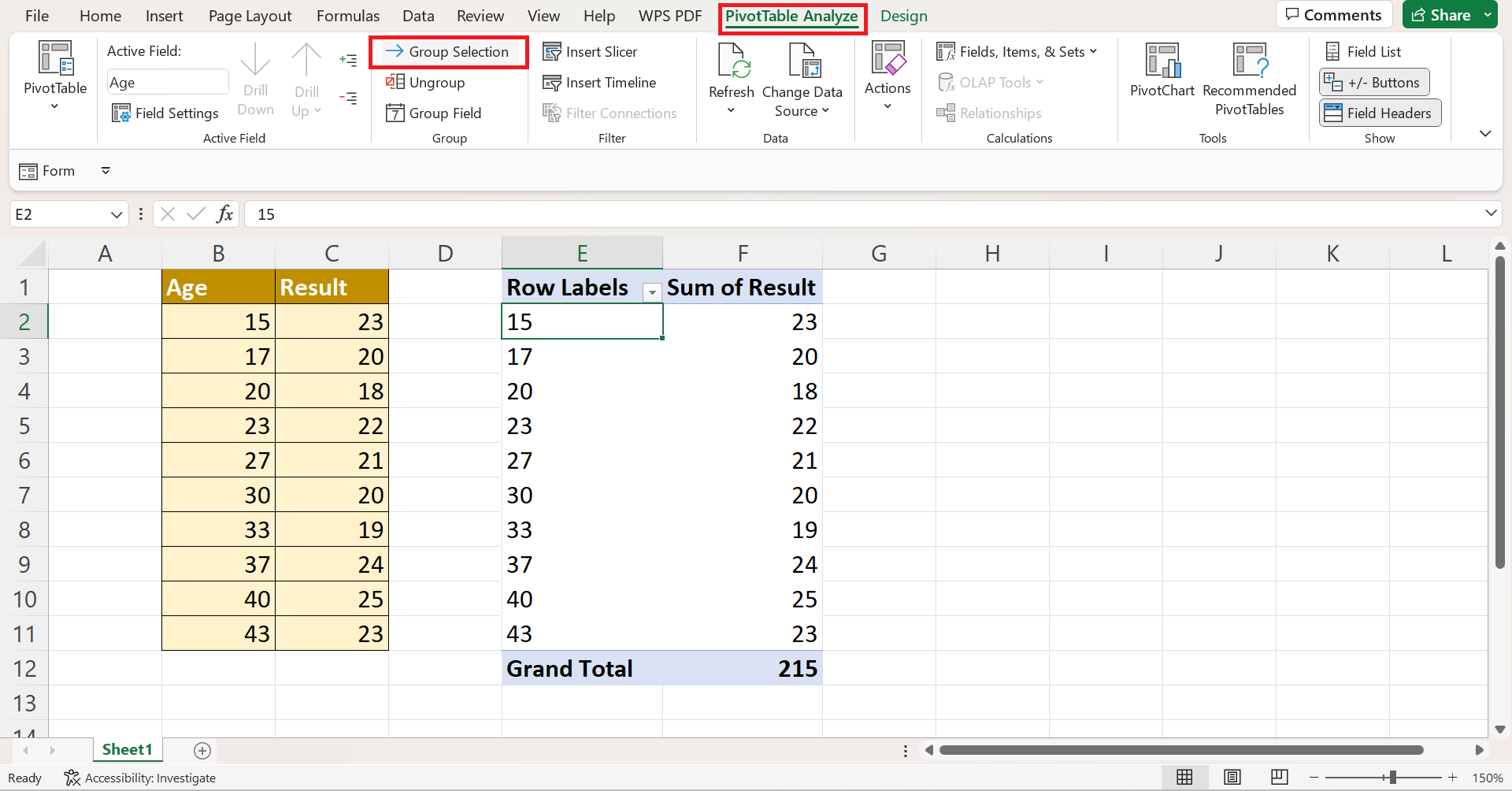Open Field Settings for active field
This screenshot has height=791, width=1512.
165,113
